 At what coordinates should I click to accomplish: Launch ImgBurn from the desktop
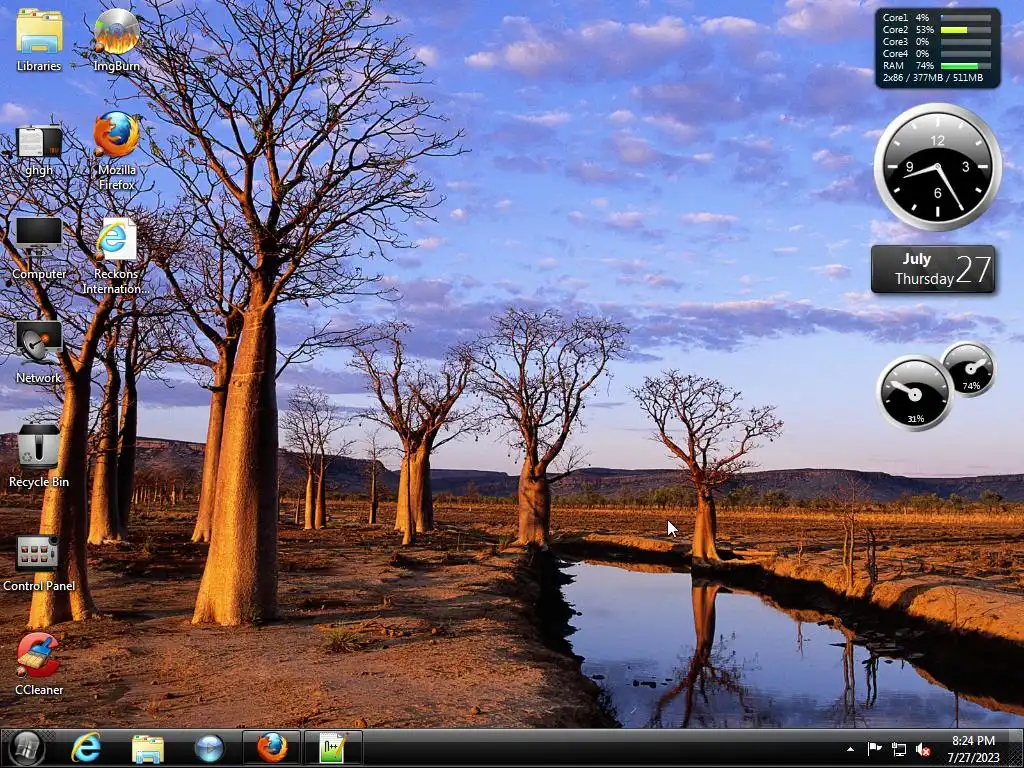tap(116, 39)
